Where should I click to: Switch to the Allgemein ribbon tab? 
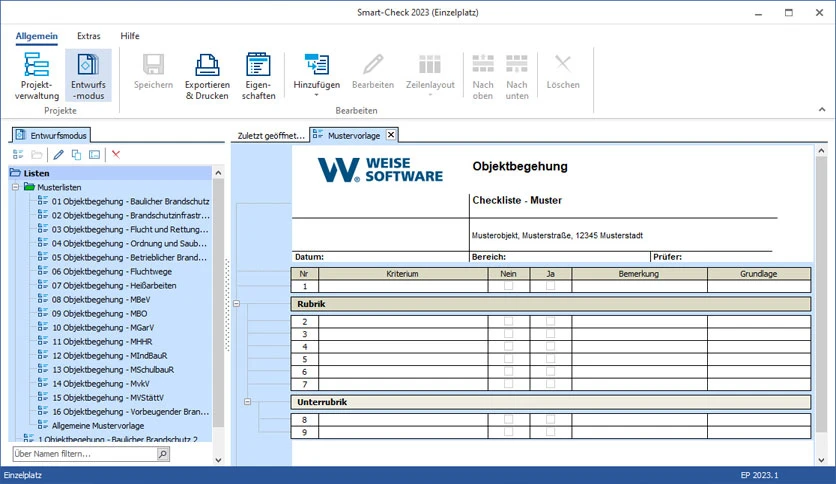pyautogui.click(x=37, y=36)
